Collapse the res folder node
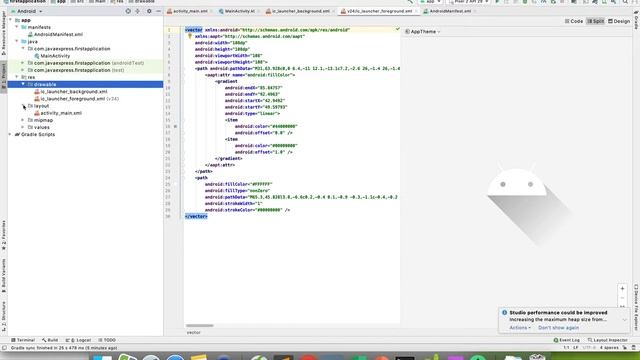Image resolution: width=640 pixels, height=360 pixels. (17, 77)
